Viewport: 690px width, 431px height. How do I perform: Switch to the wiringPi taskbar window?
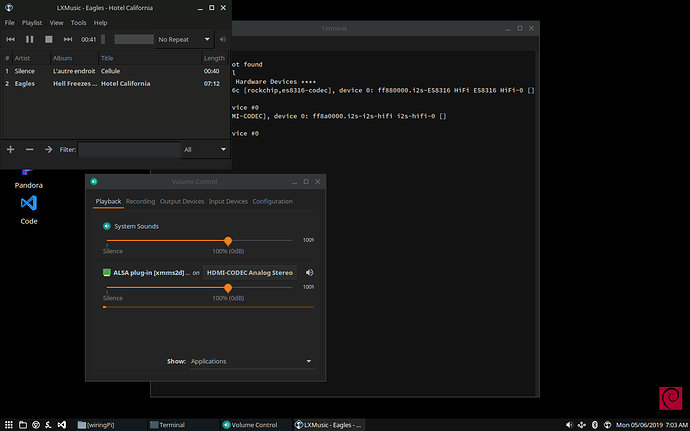pos(111,425)
